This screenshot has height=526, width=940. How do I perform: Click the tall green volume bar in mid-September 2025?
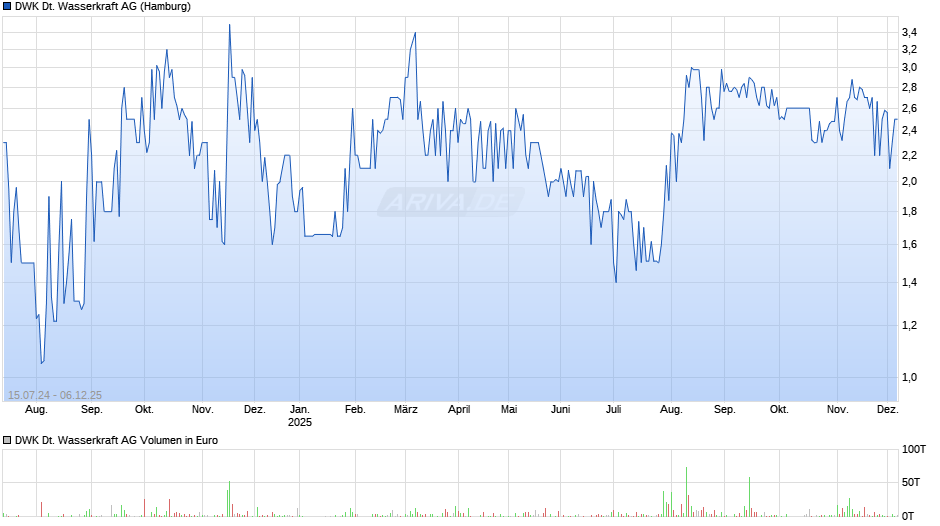point(749,497)
